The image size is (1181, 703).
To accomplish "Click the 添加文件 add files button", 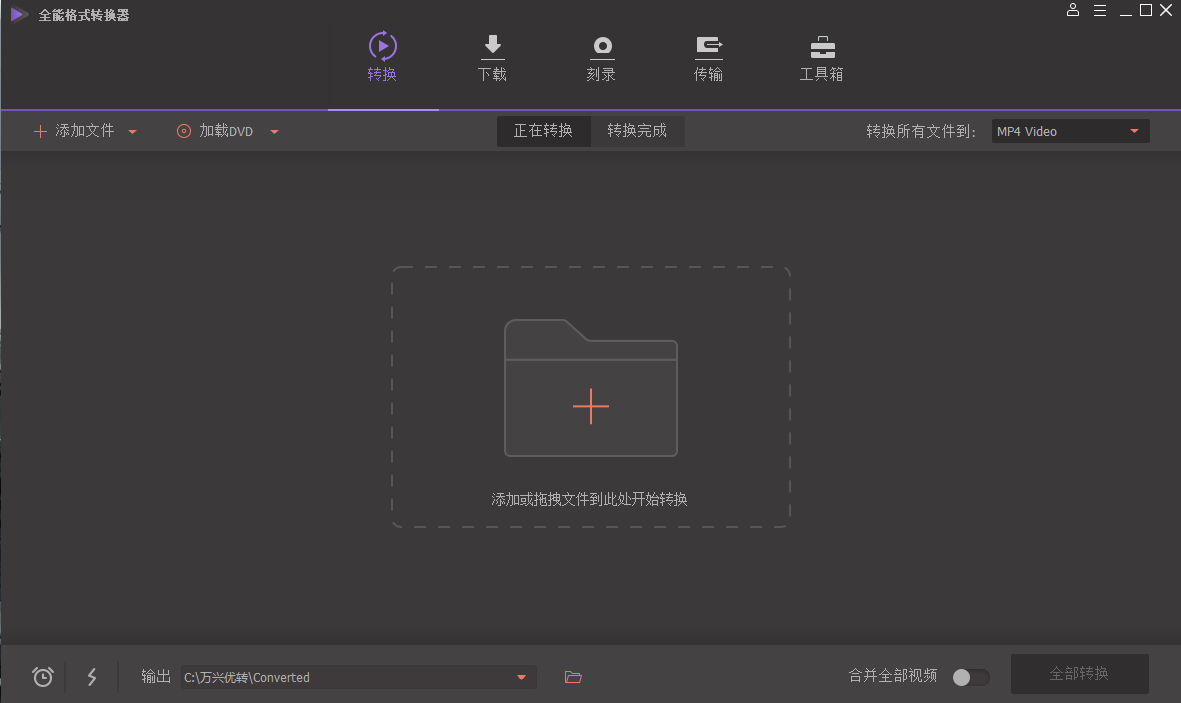I will coord(74,131).
